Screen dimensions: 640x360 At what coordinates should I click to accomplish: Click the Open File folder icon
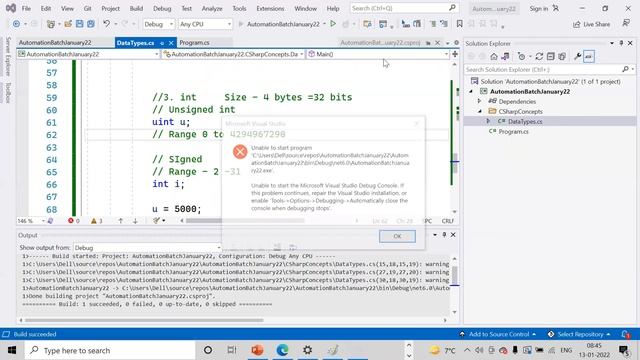68,24
